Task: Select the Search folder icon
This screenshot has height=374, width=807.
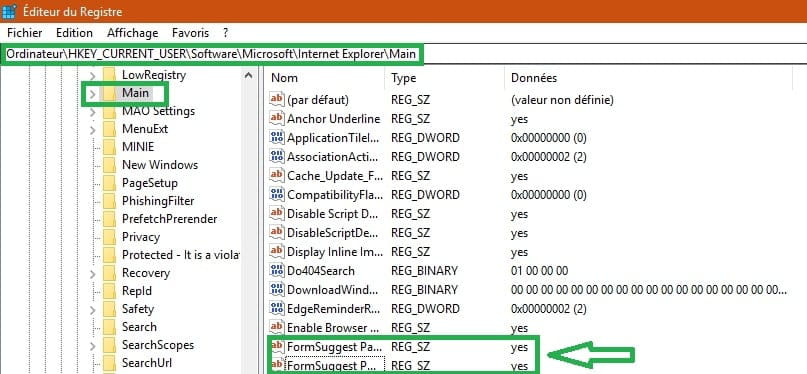Action: point(109,327)
